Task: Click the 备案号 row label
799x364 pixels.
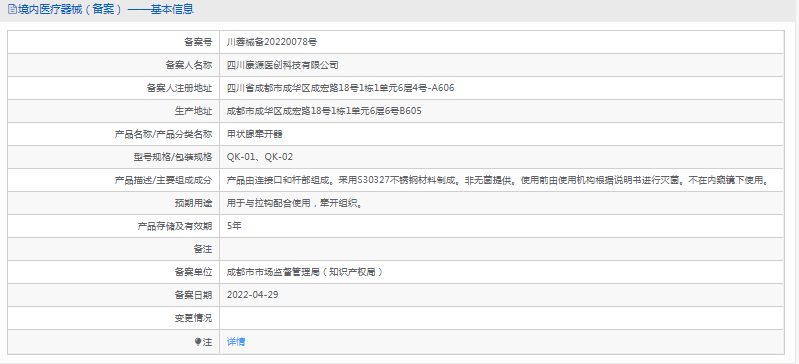Action: click(198, 42)
